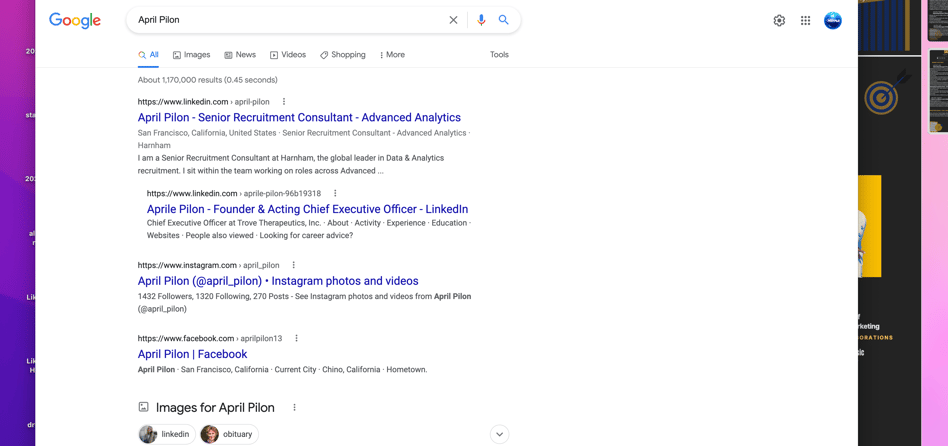Click the image icon before Images for April Pilon

click(x=143, y=407)
